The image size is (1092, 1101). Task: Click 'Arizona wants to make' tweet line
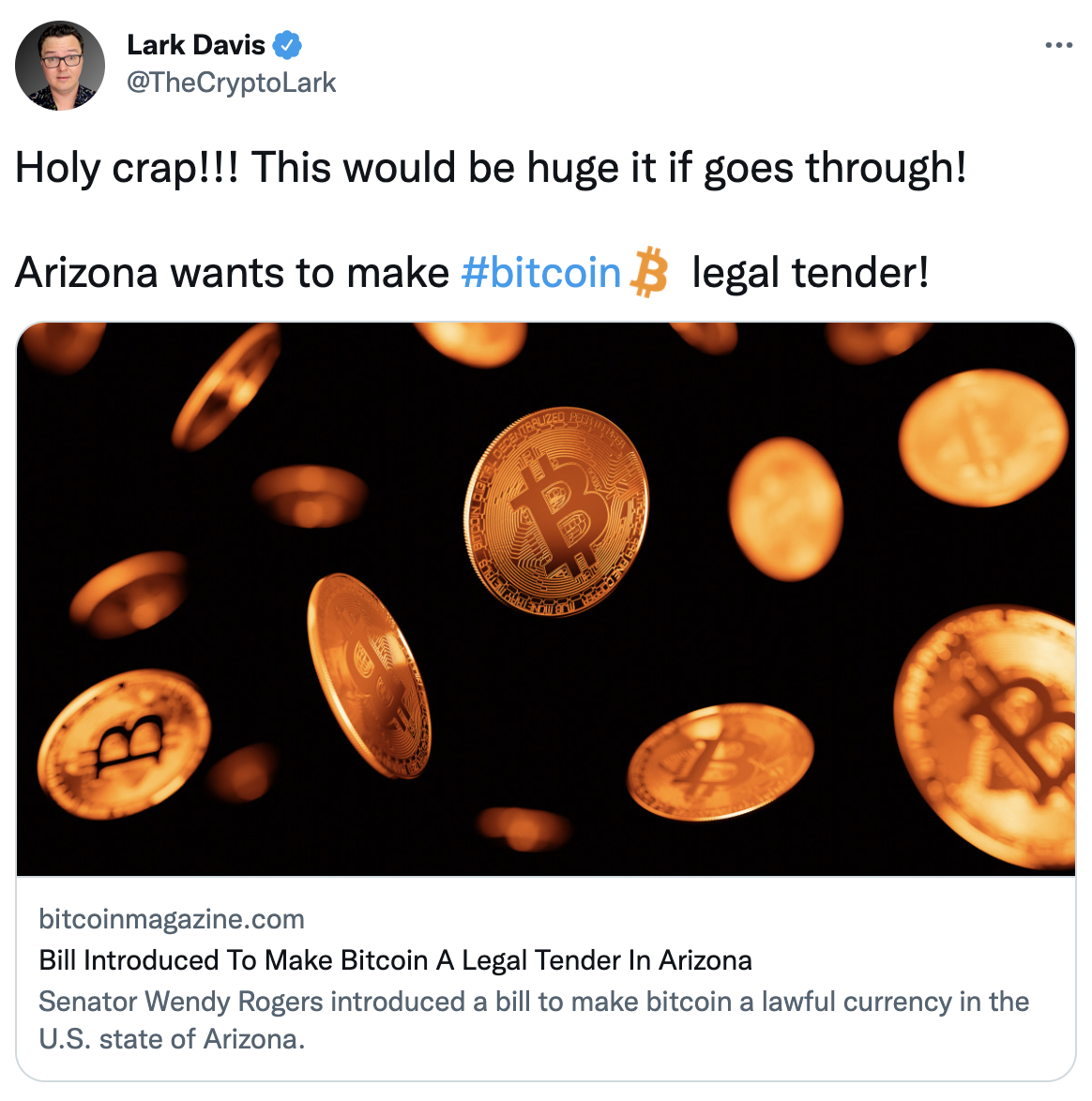click(x=233, y=273)
